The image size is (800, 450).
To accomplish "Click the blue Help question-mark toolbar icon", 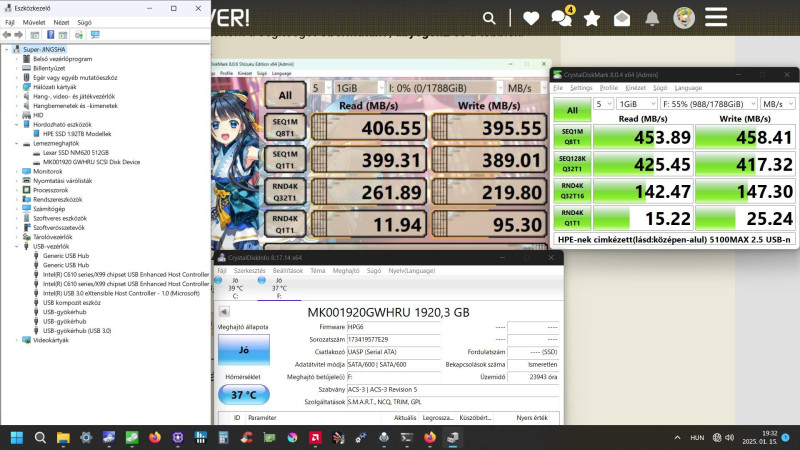I will pyautogui.click(x=51, y=35).
